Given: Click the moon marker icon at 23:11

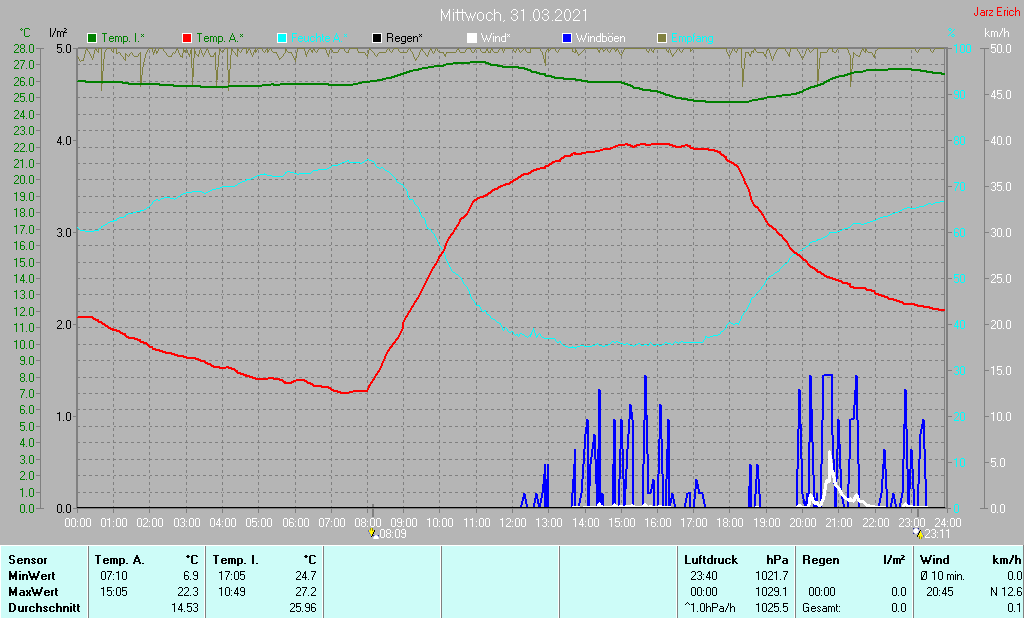Looking at the screenshot, I should pos(918,533).
